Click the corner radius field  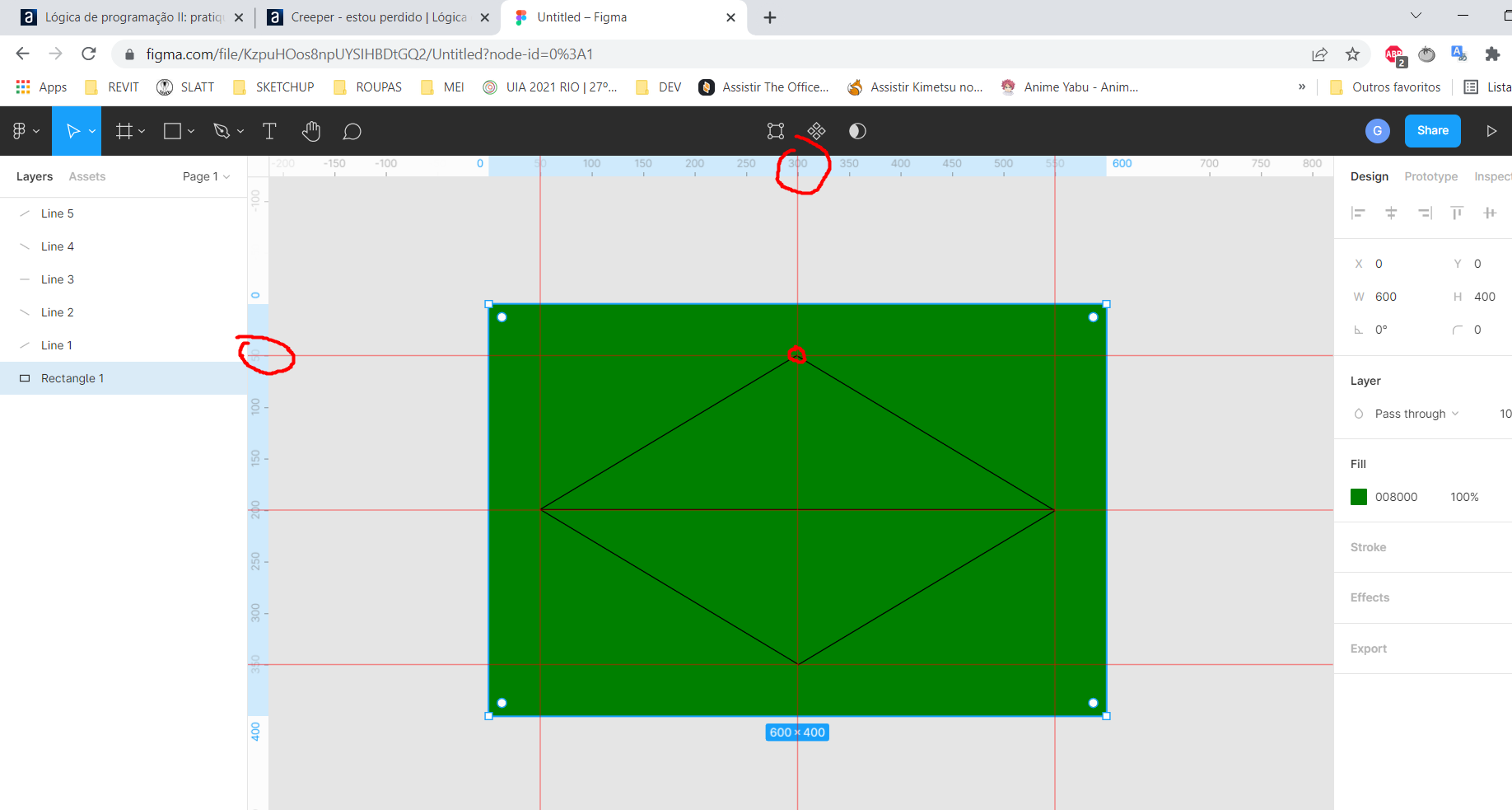point(1478,330)
